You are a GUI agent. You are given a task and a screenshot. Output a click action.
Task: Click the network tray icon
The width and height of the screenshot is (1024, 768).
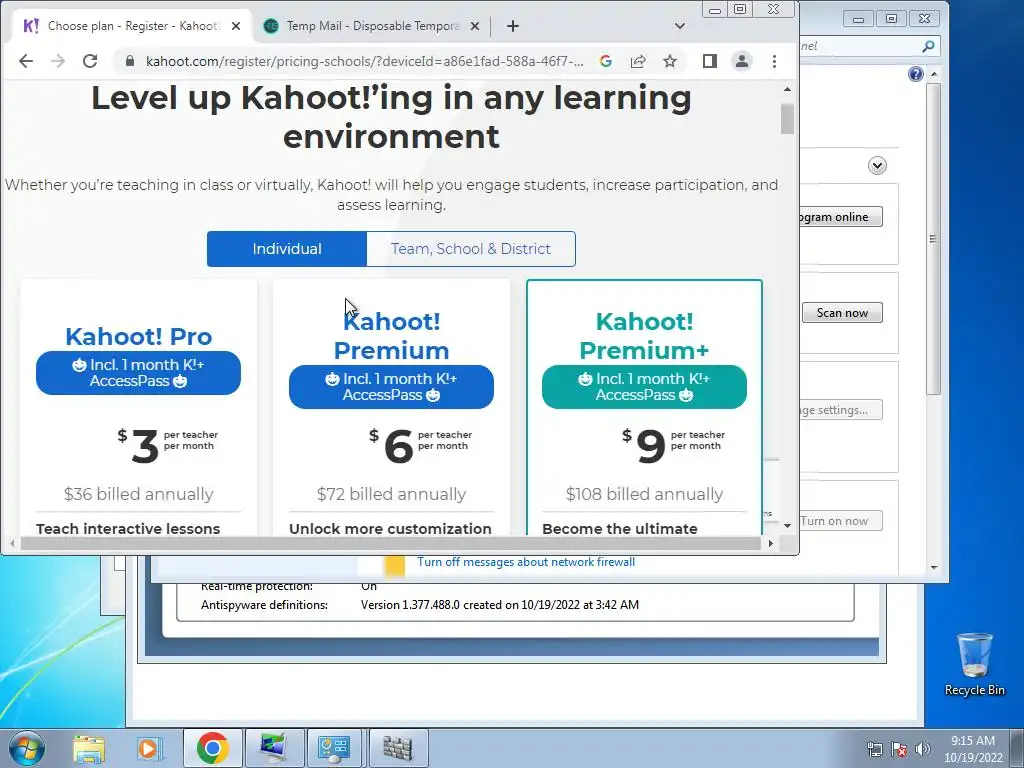point(875,749)
